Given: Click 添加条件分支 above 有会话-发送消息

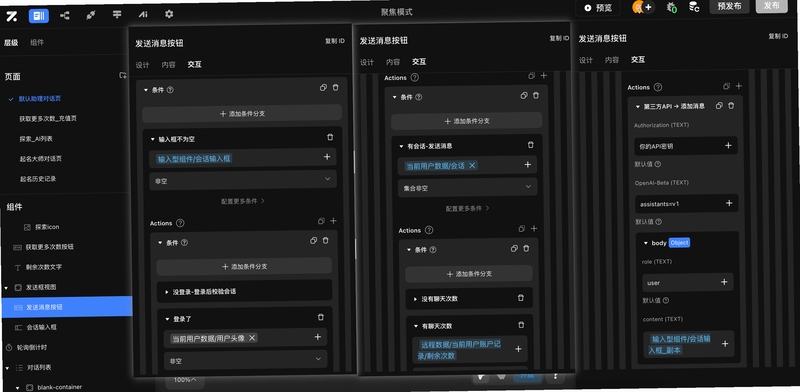Looking at the screenshot, I should [x=466, y=121].
